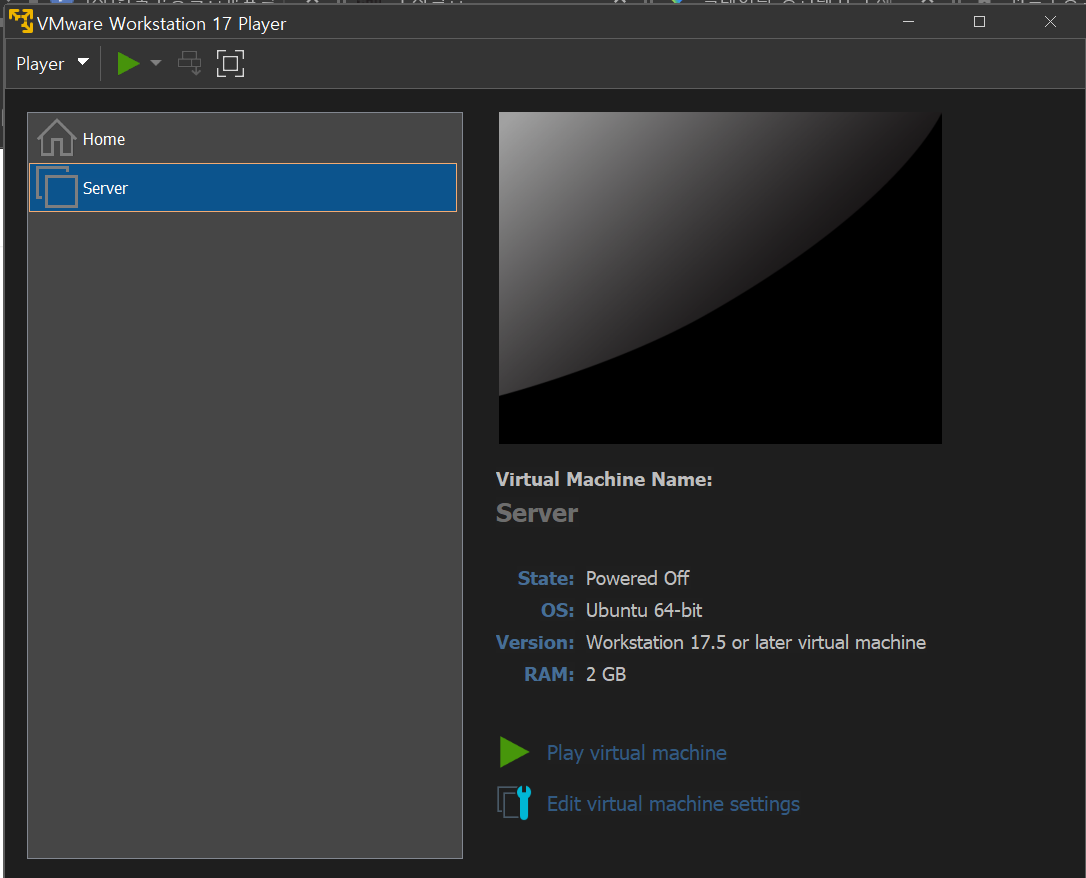Image resolution: width=1086 pixels, height=878 pixels.
Task: Close the VMware Workstation Player window
Action: pos(1050,21)
